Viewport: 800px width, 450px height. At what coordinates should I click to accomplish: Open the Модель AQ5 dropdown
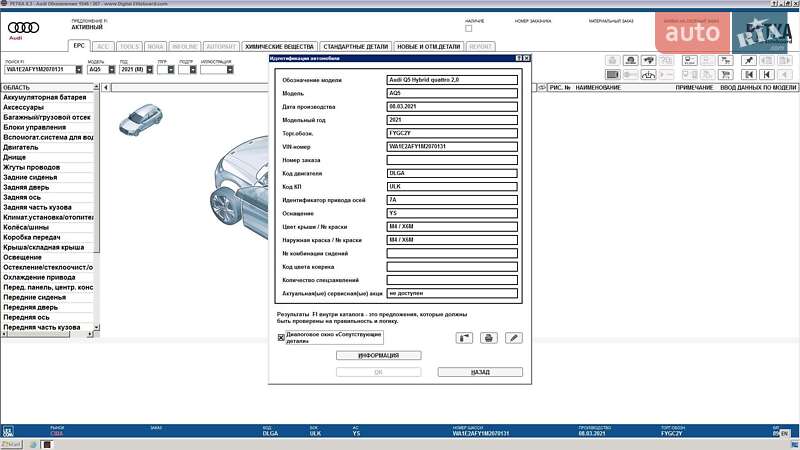[x=111, y=69]
